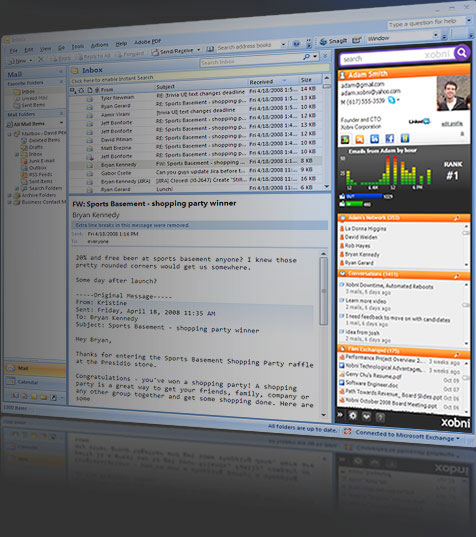Open the View menu

pos(45,49)
